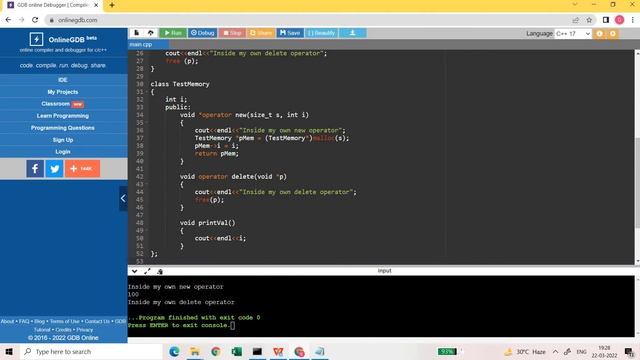This screenshot has height=360, width=640.
Task: Open the IDE menu item in sidebar
Action: tap(63, 80)
